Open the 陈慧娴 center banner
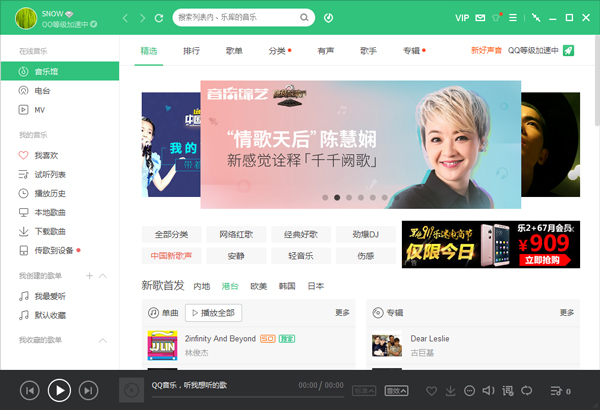Screen dimensions: 600x410 point(360,145)
